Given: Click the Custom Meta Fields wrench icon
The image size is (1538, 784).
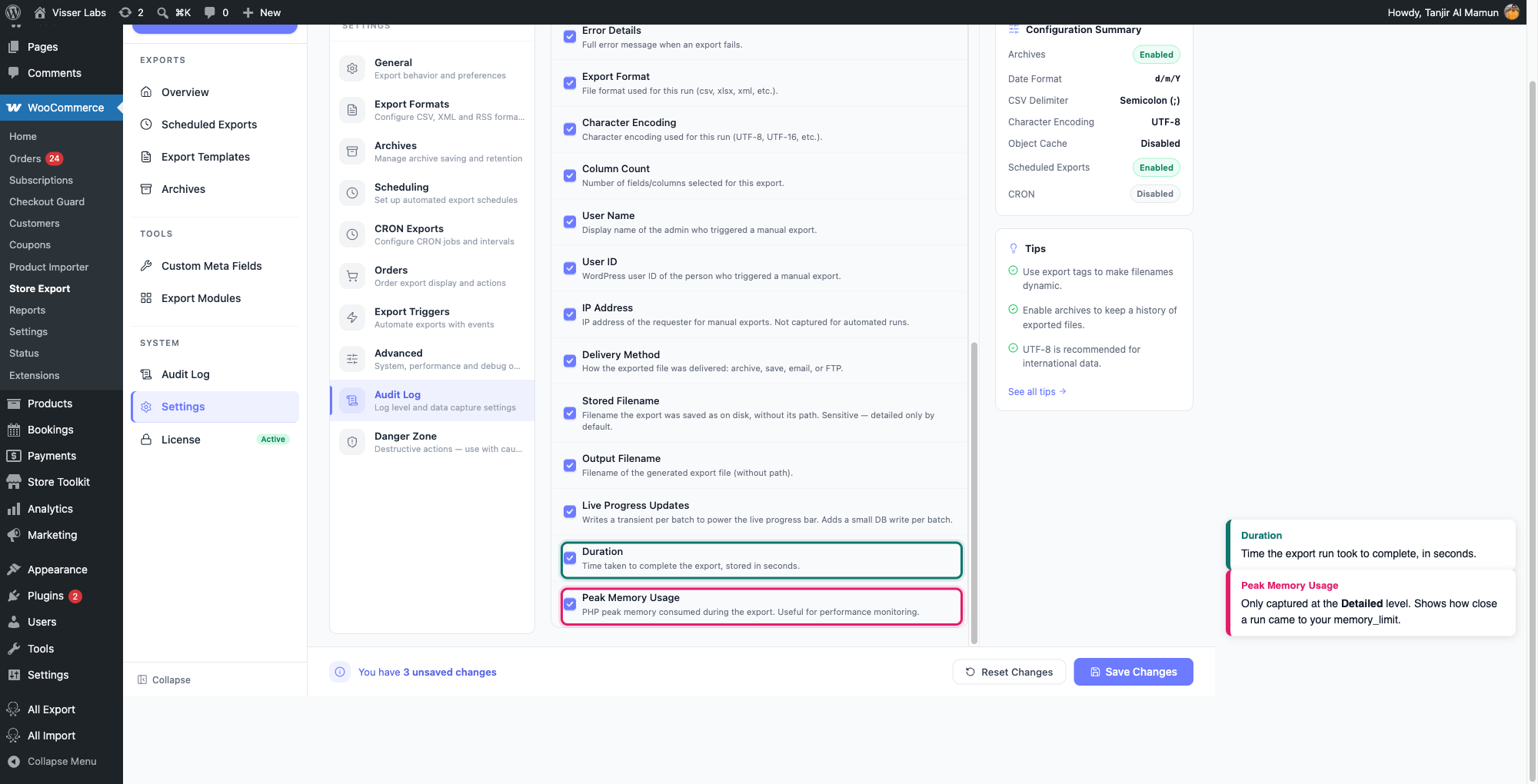Looking at the screenshot, I should coord(146,266).
